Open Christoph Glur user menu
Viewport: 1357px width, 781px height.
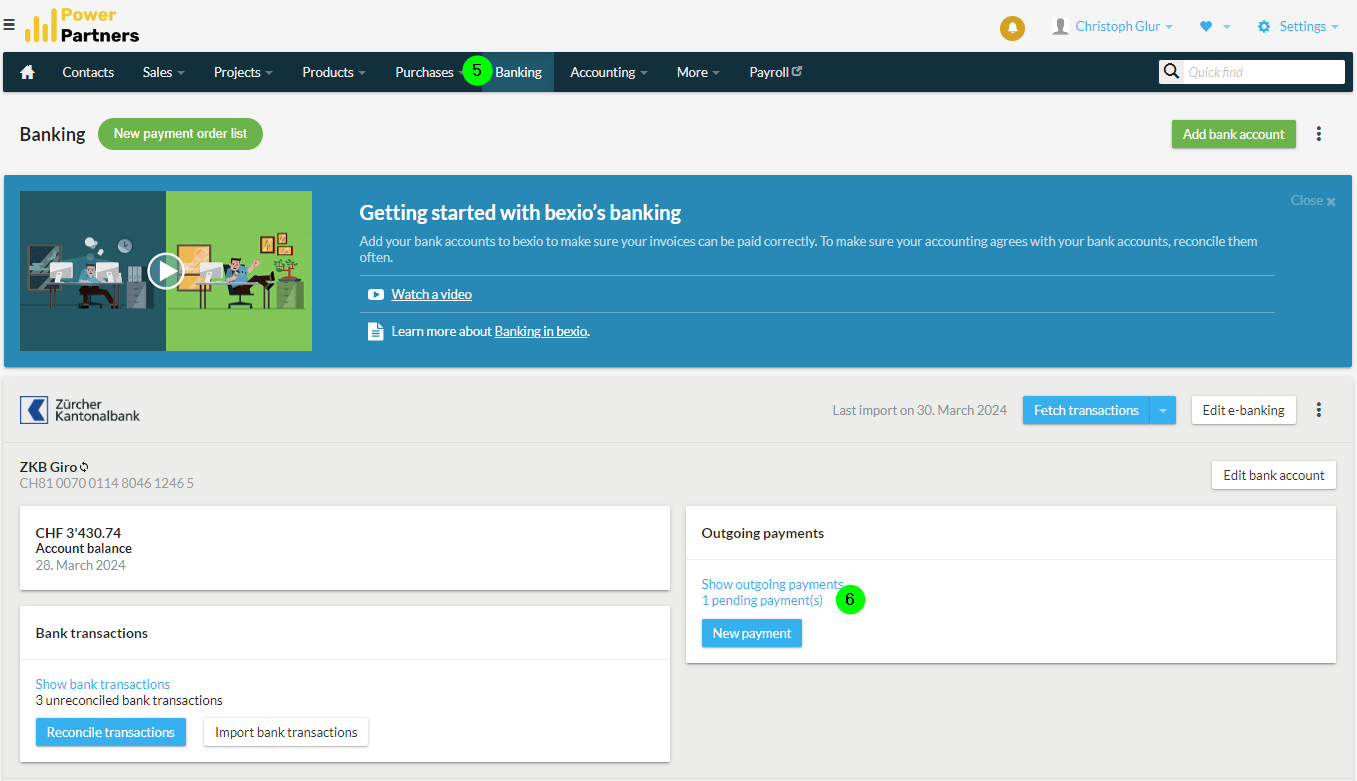pyautogui.click(x=1112, y=27)
